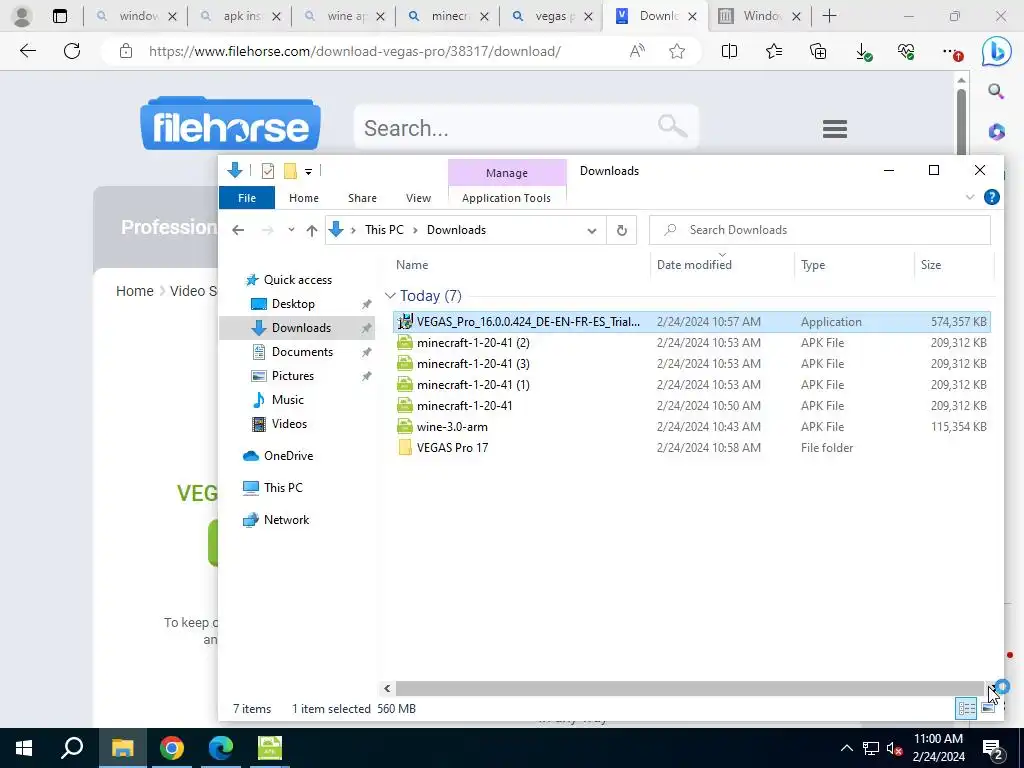Open a new Edge tab
This screenshot has height=768, width=1024.
829,16
